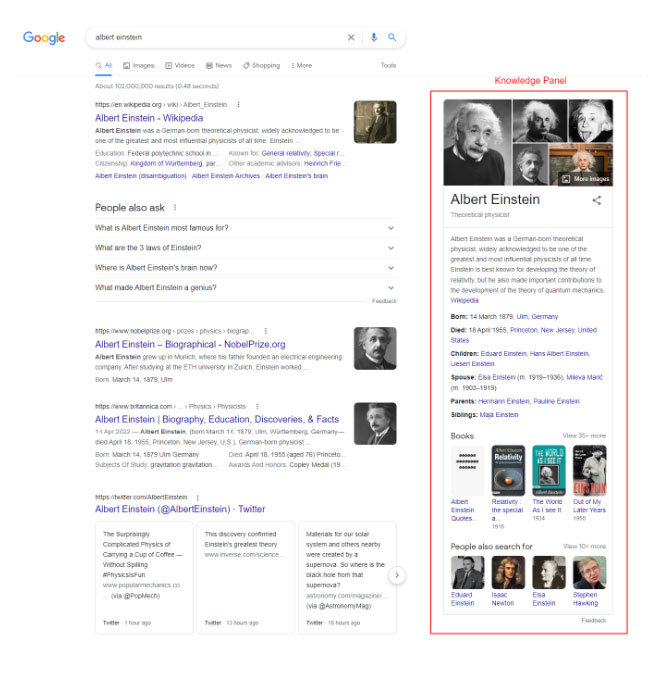This screenshot has width=665, height=675.
Task: Click View 10+ more people link
Action: pos(585,546)
